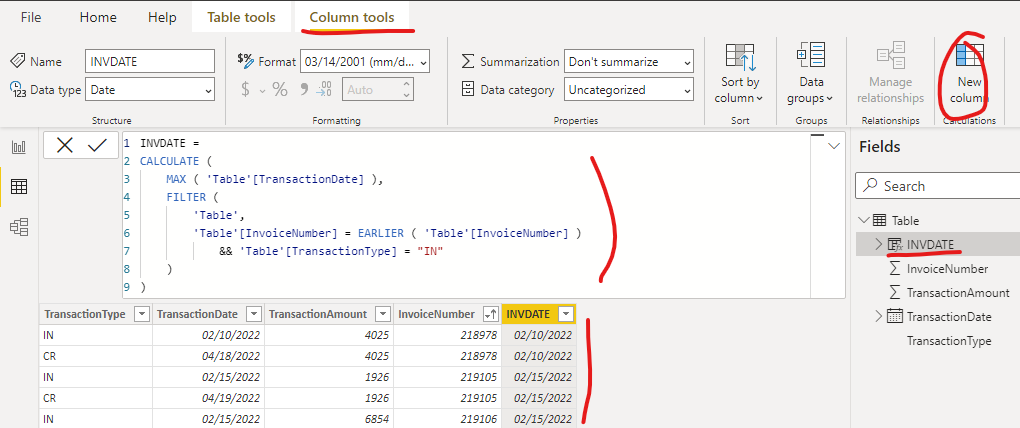The image size is (1020, 428).
Task: Click the search magnifier icon in Fields
Action: pyautogui.click(x=870, y=186)
